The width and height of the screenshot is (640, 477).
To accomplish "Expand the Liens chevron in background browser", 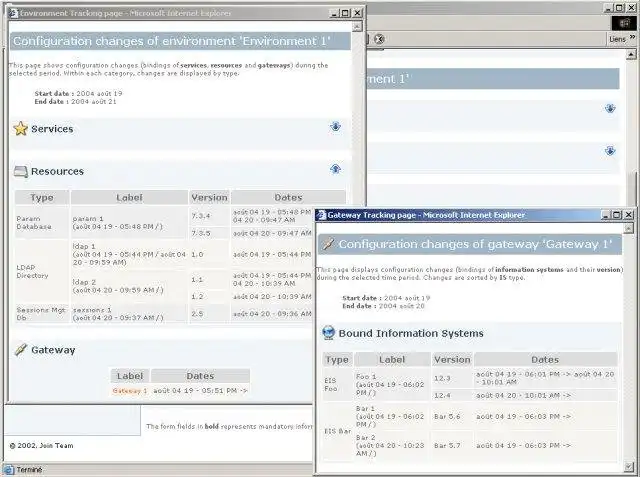I will pos(632,37).
